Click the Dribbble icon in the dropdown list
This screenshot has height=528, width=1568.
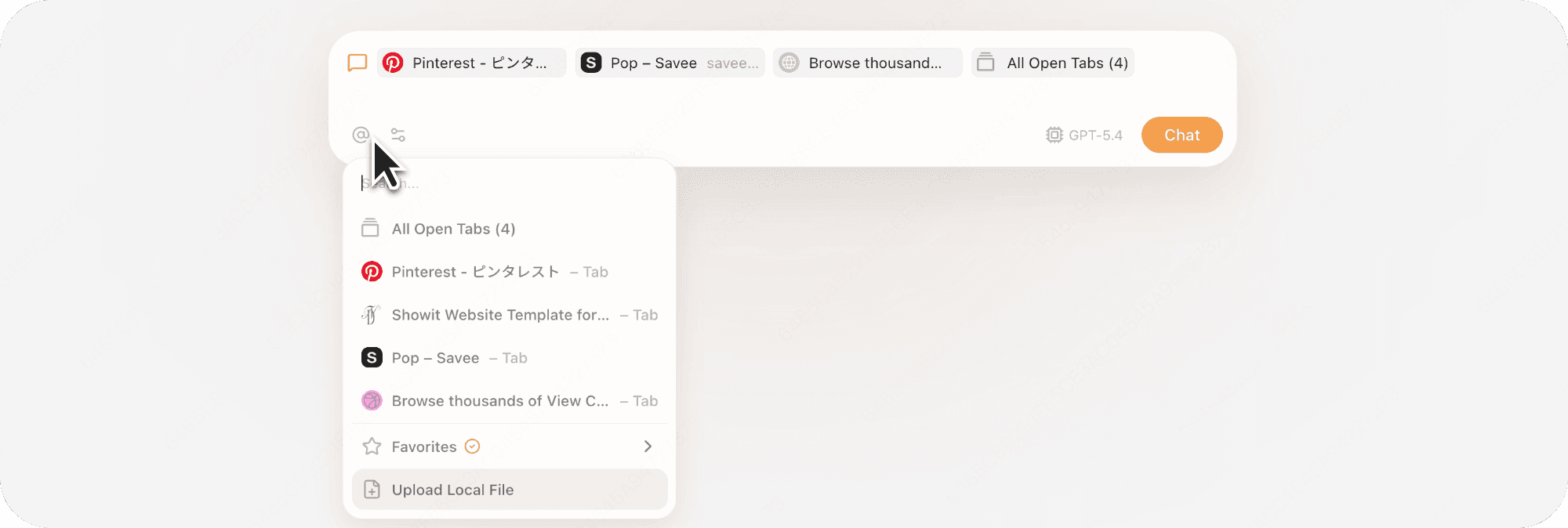tap(372, 401)
